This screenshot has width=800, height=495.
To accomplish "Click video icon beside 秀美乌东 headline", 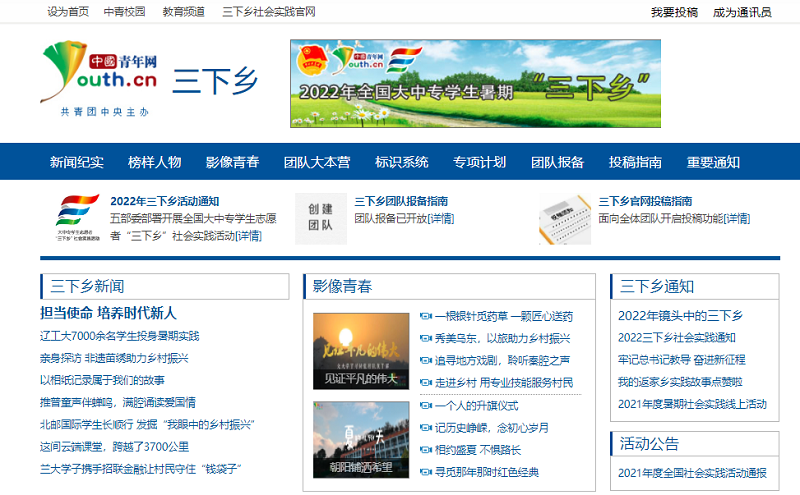I will (x=425, y=338).
